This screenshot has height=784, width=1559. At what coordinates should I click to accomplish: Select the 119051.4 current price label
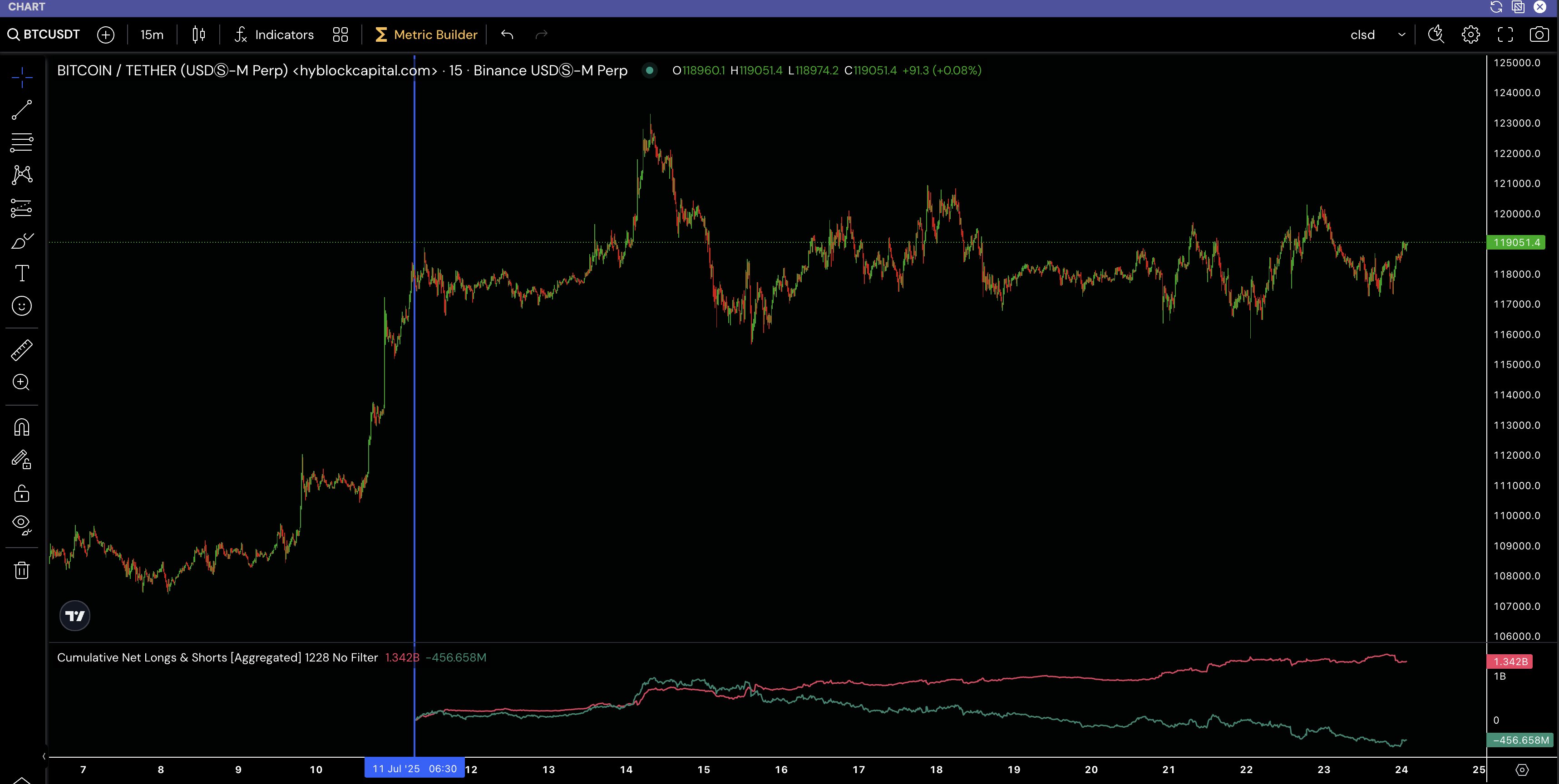[1516, 243]
